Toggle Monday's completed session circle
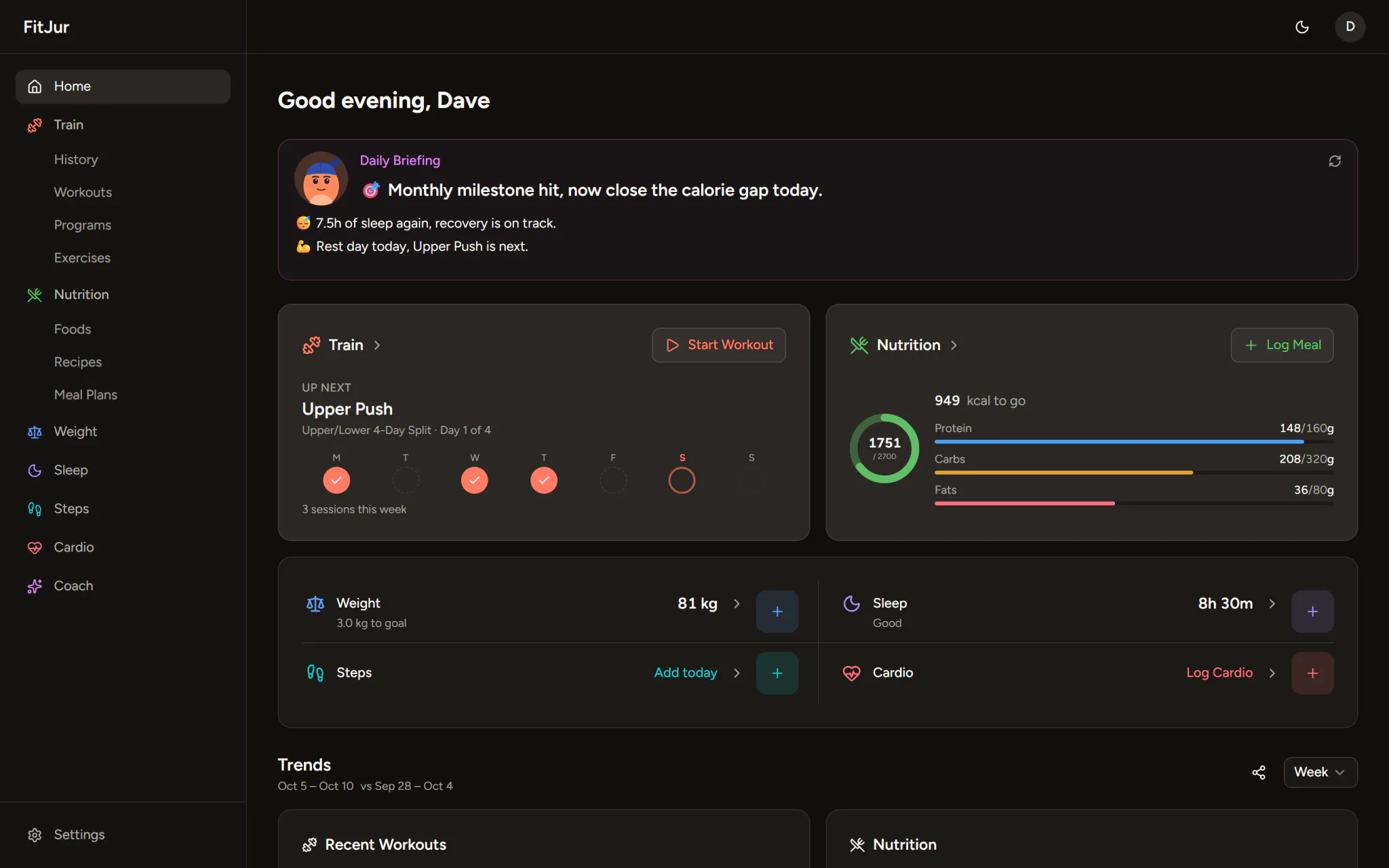 point(336,480)
